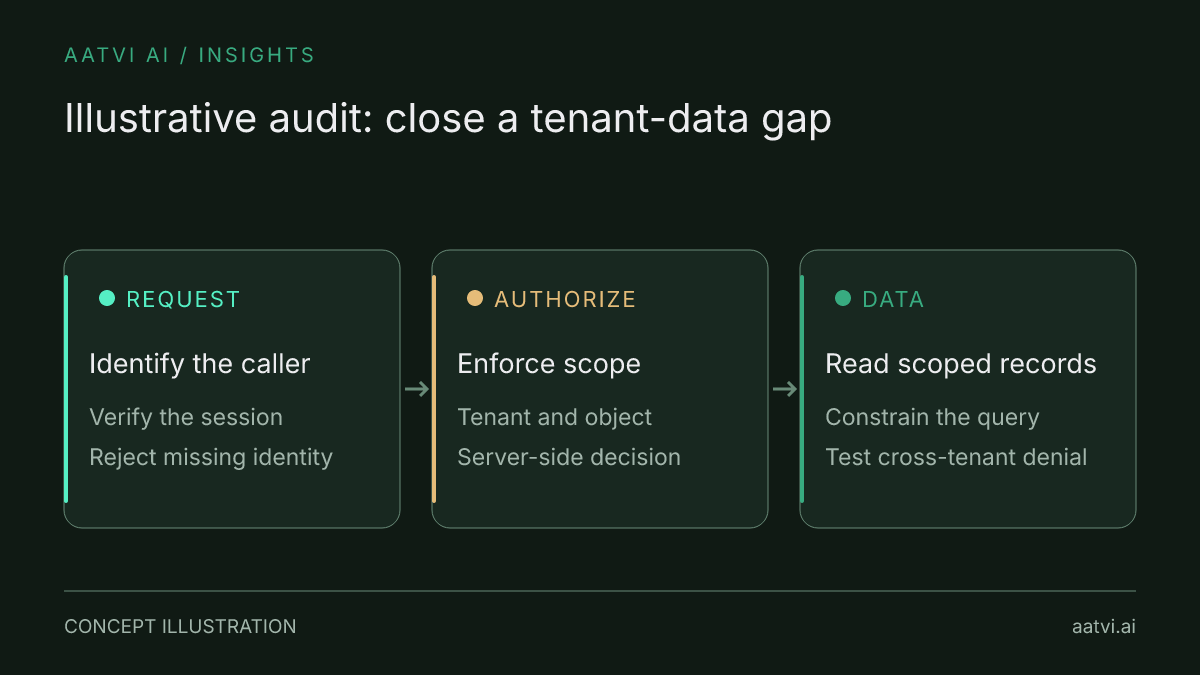This screenshot has width=1200, height=675.
Task: Click the green dot beside DATA
Action: pyautogui.click(x=843, y=298)
